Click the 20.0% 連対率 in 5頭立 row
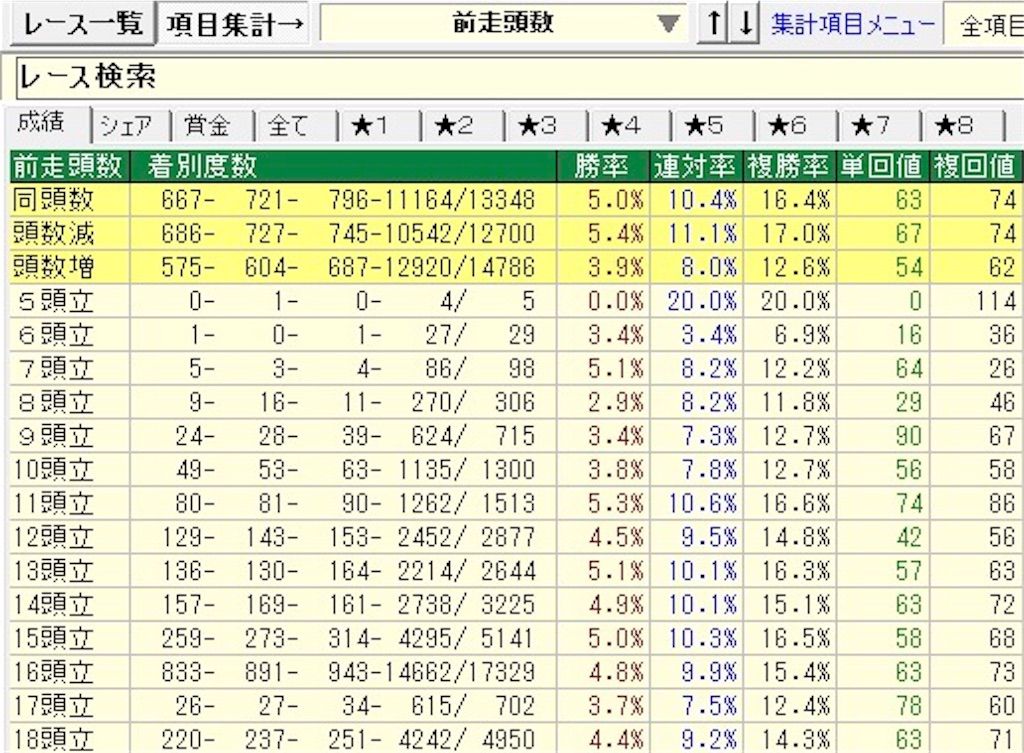1024x753 pixels. click(x=702, y=301)
